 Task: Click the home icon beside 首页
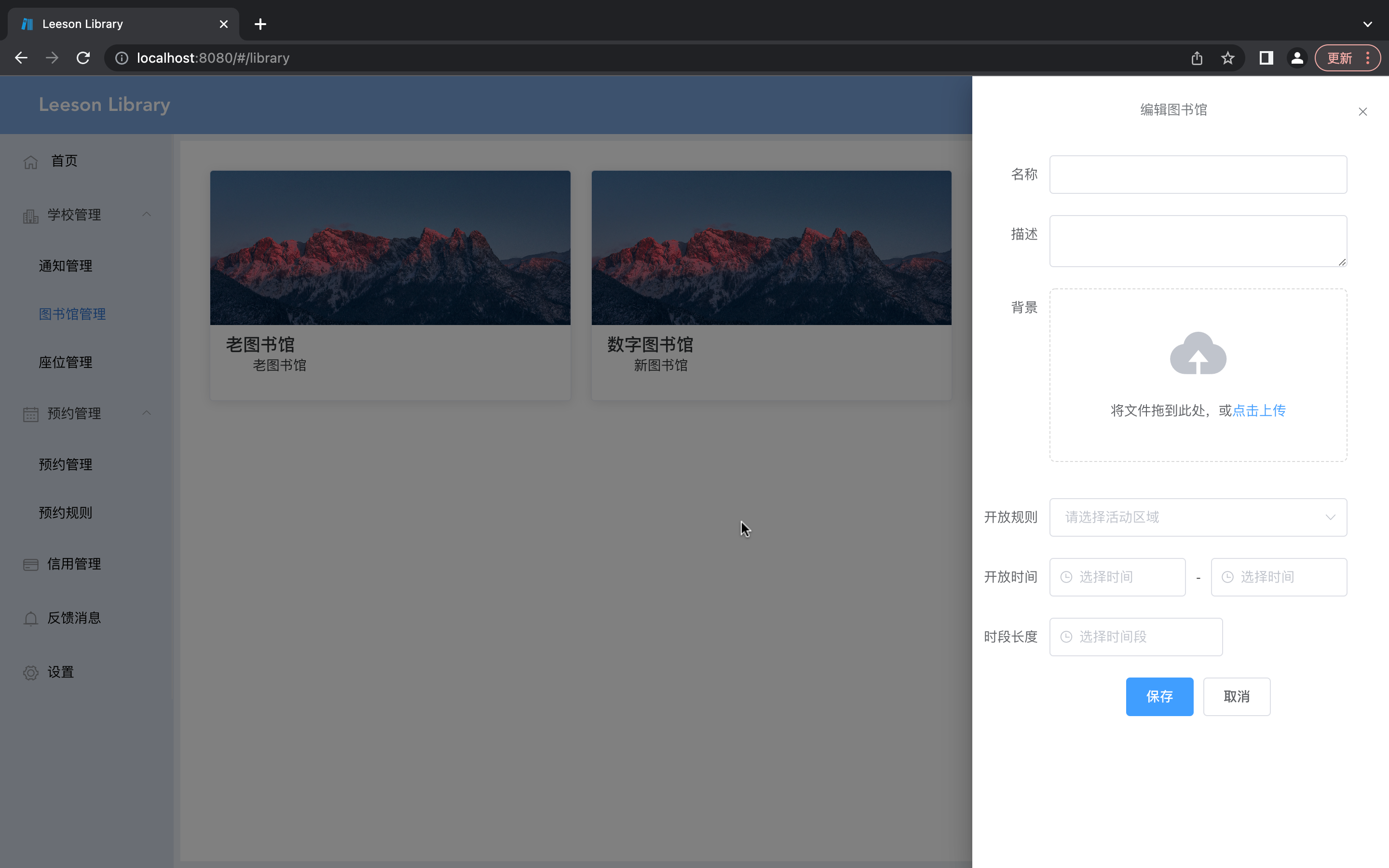30,162
